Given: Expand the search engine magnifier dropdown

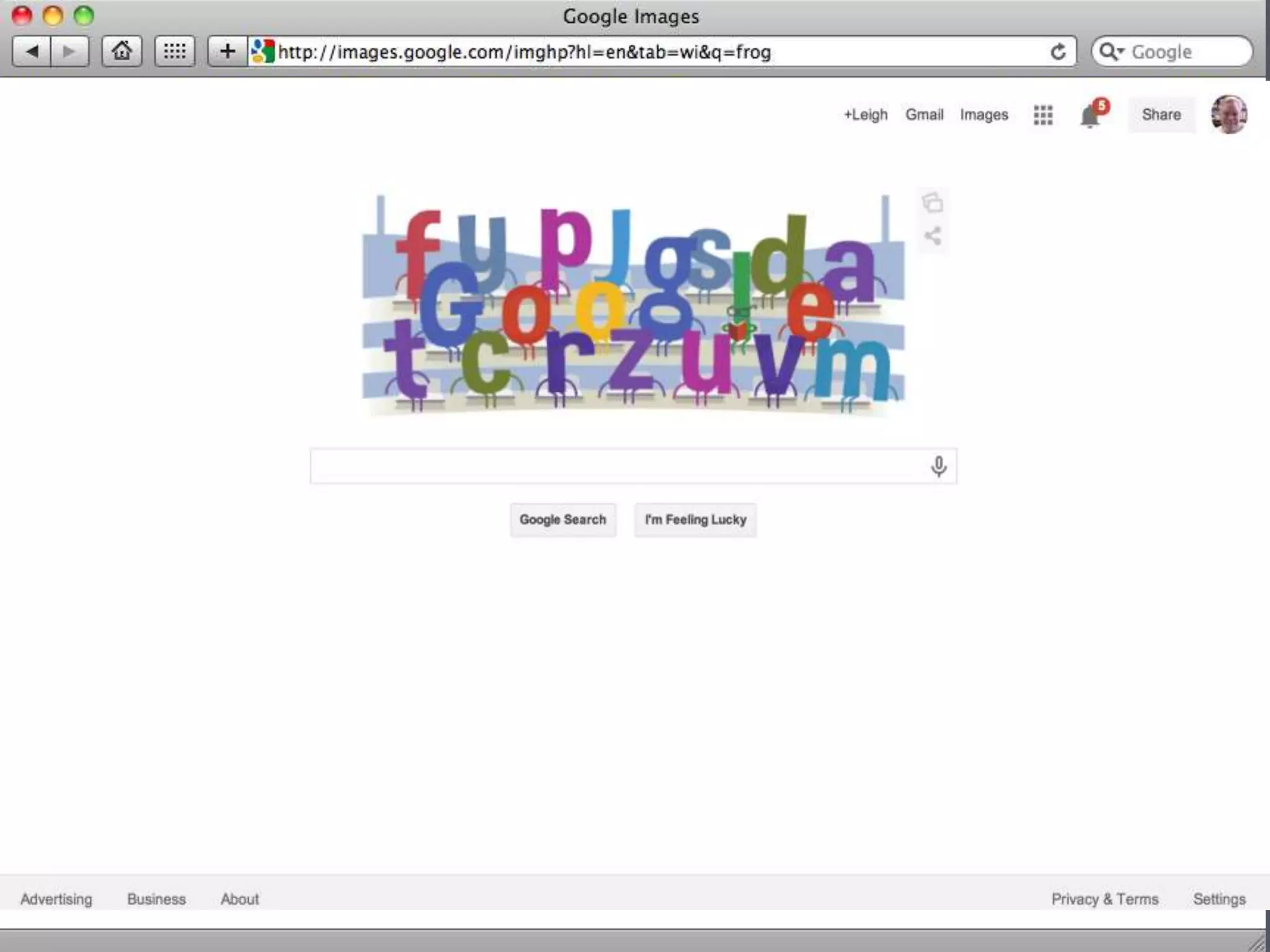Looking at the screenshot, I should tap(1112, 51).
